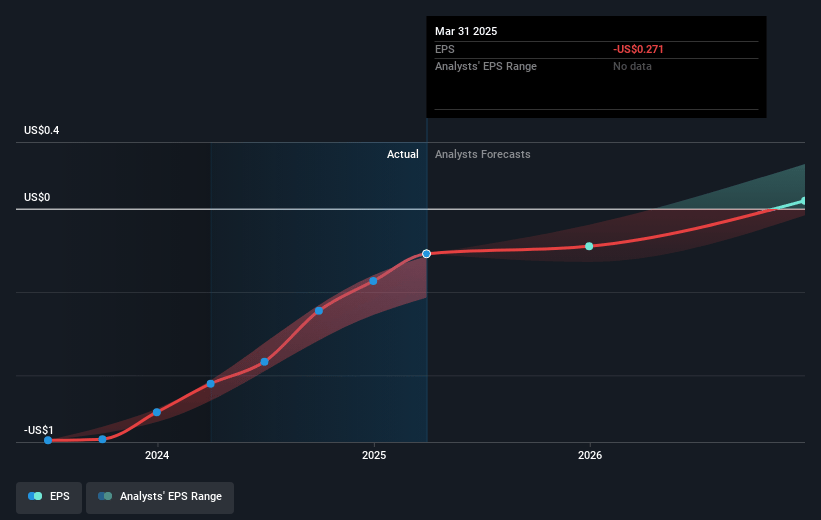Toggle the Analysts' EPS Range legend
Image resolution: width=821 pixels, height=520 pixels.
[160, 497]
